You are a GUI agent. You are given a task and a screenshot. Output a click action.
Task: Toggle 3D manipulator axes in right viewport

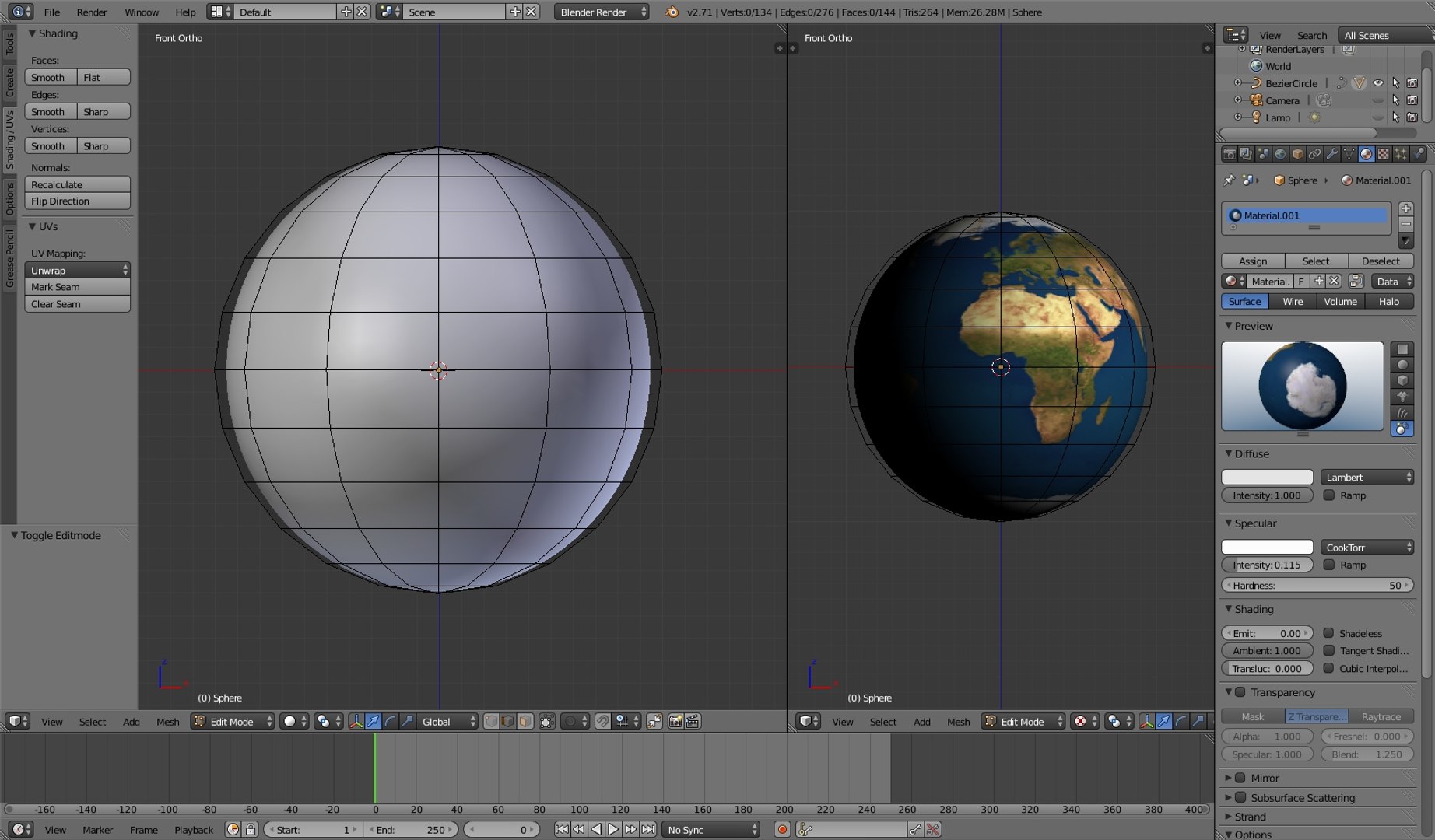(x=1146, y=722)
